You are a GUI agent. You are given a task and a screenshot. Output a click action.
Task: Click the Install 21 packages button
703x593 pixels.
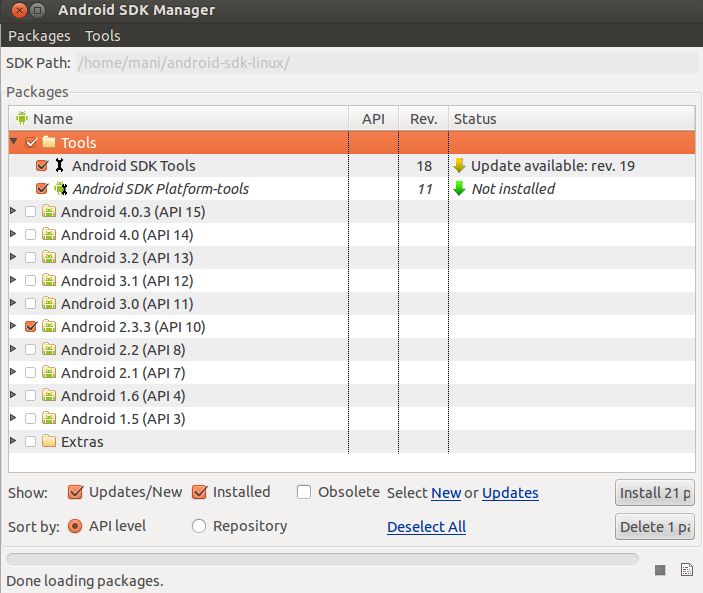pyautogui.click(x=655, y=493)
